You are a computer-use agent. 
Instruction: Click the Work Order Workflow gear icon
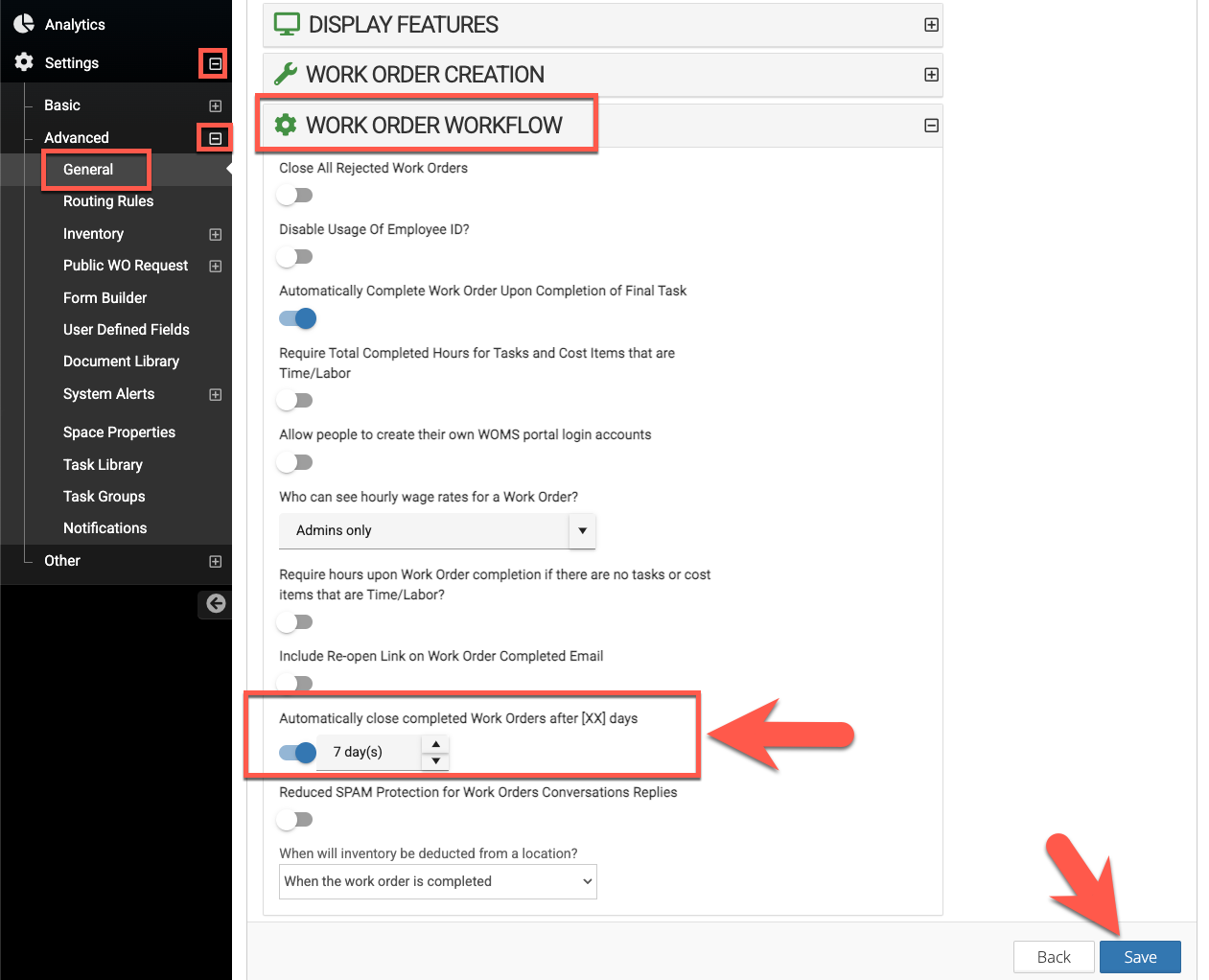[x=286, y=125]
